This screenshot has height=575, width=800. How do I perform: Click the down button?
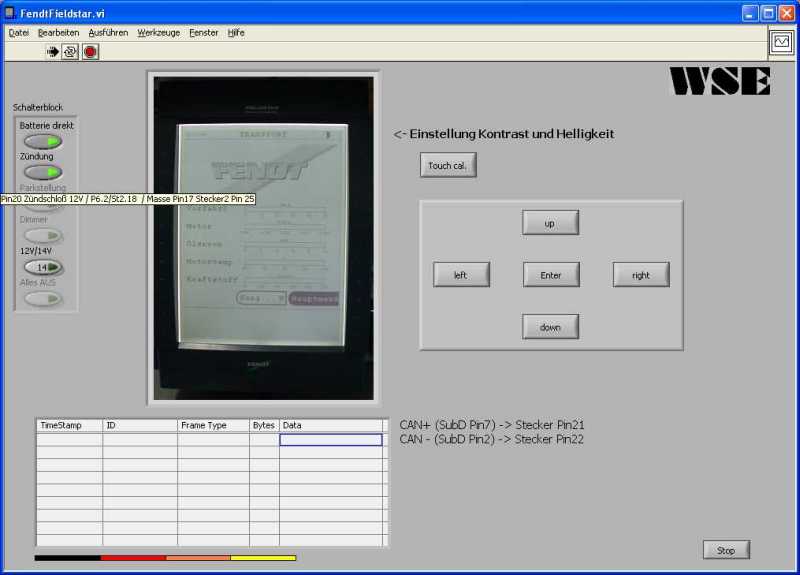click(550, 327)
